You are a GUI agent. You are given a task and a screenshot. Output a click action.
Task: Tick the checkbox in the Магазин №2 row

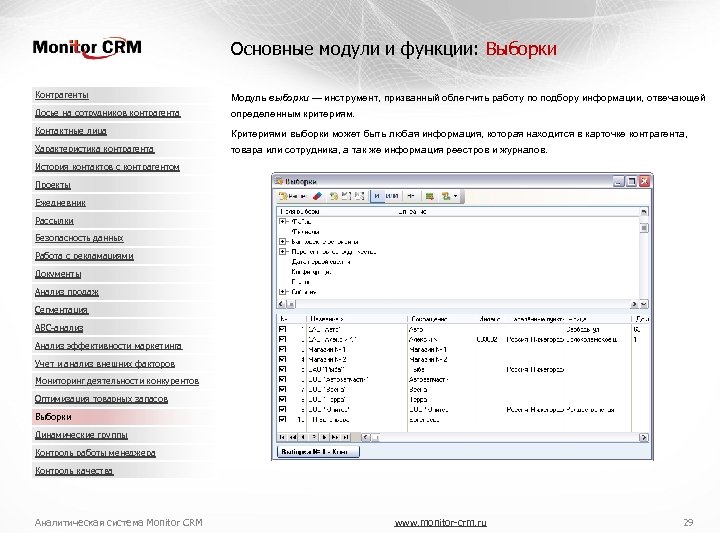pos(282,360)
